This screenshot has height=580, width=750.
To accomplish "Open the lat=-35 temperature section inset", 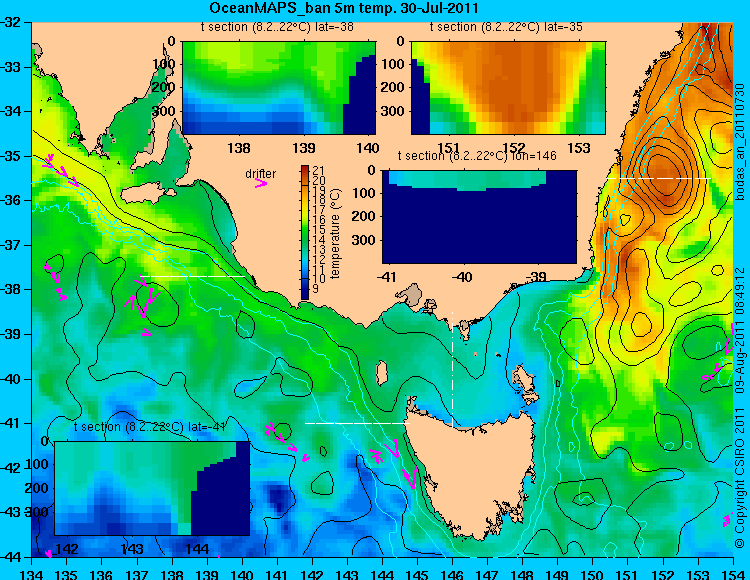I will pyautogui.click(x=508, y=88).
